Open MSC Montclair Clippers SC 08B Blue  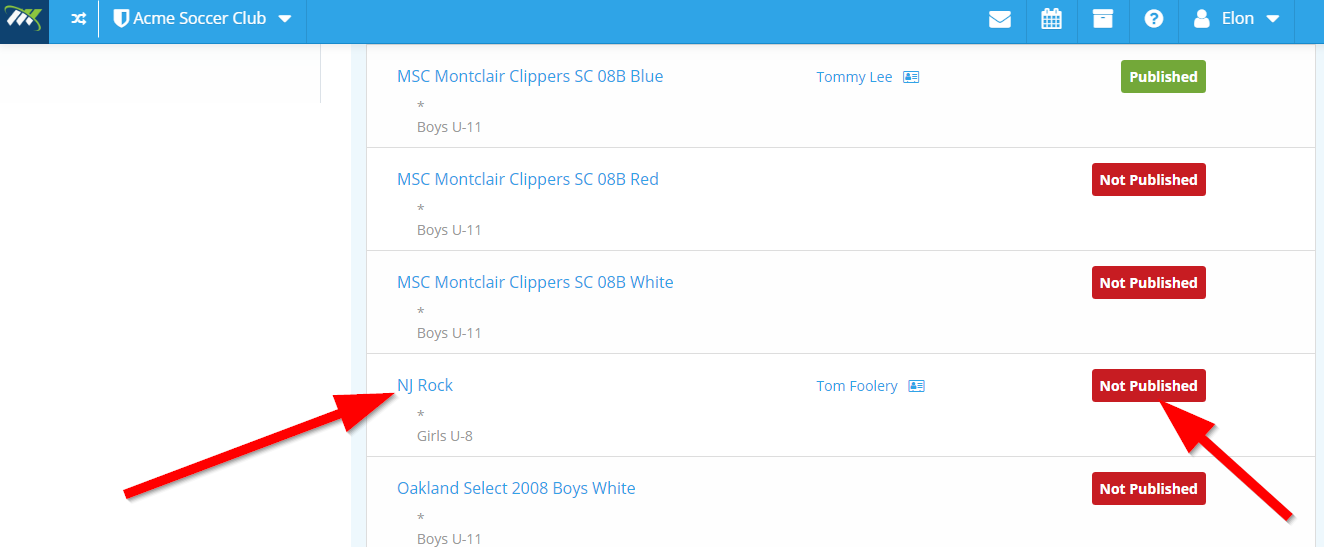[530, 76]
